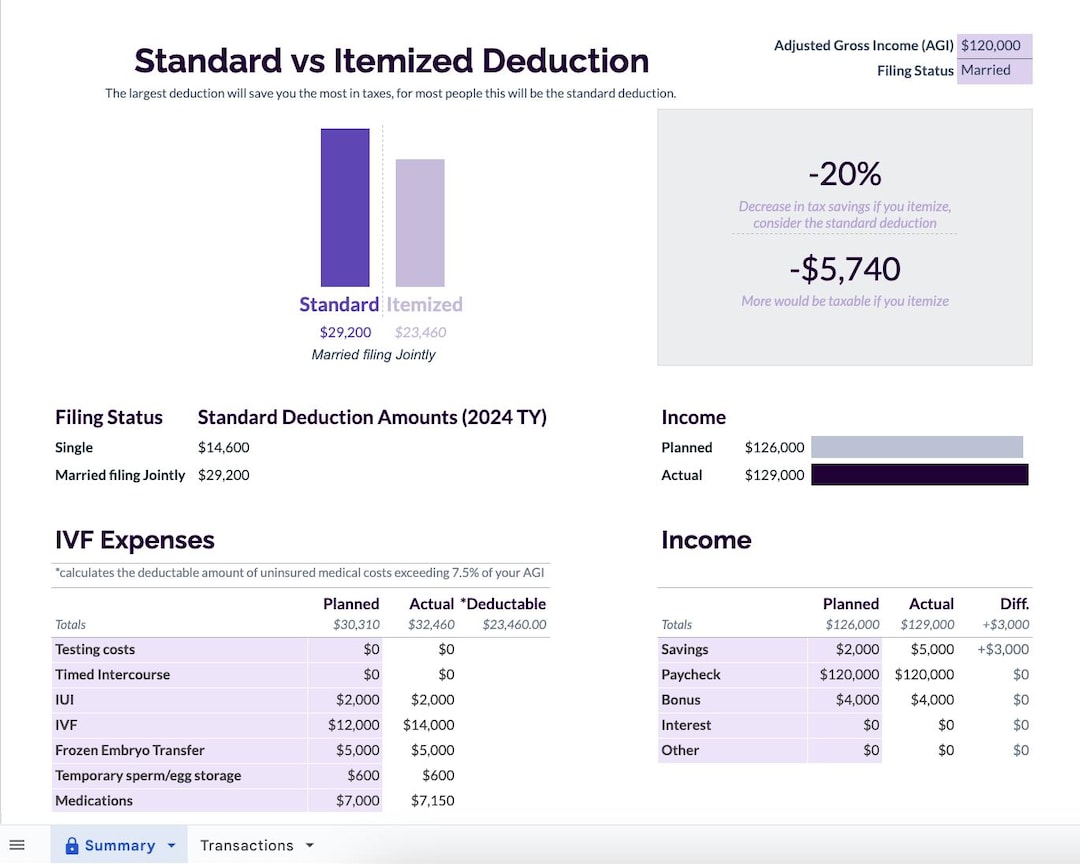
Task: Select the Medications actual cost $7,150
Action: (x=431, y=800)
